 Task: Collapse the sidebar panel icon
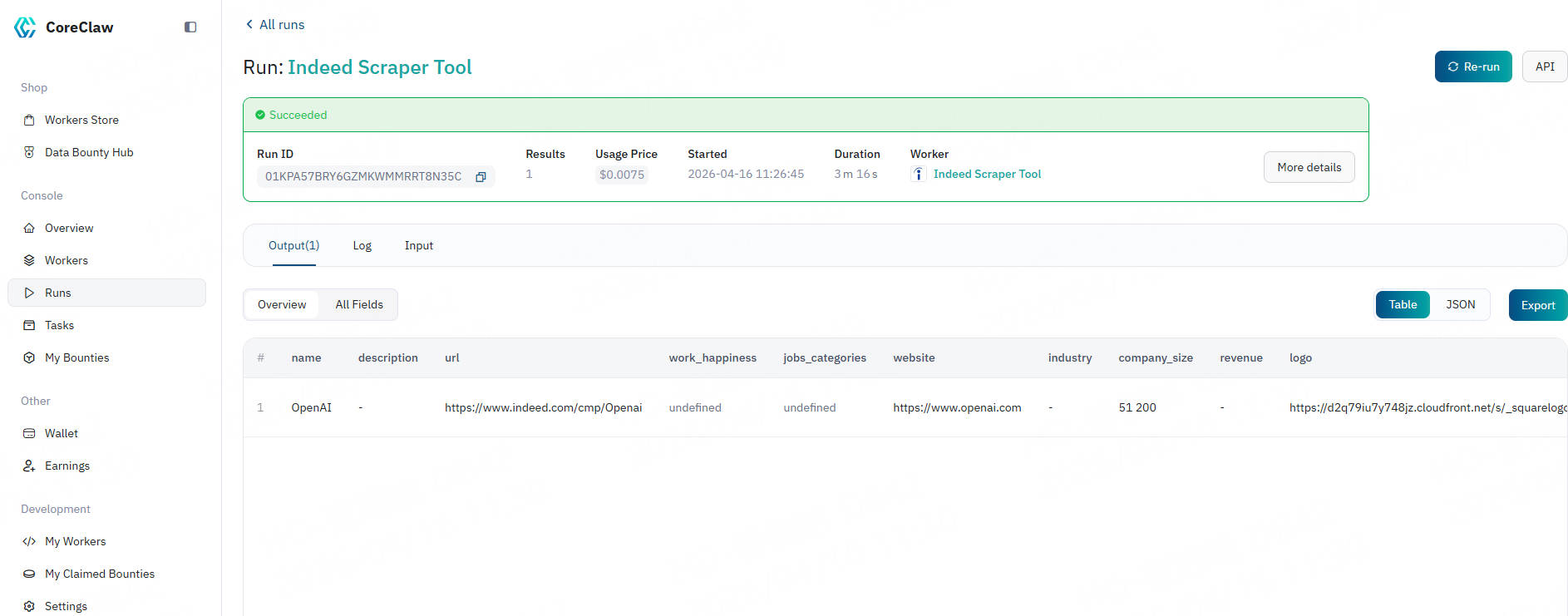click(x=190, y=27)
